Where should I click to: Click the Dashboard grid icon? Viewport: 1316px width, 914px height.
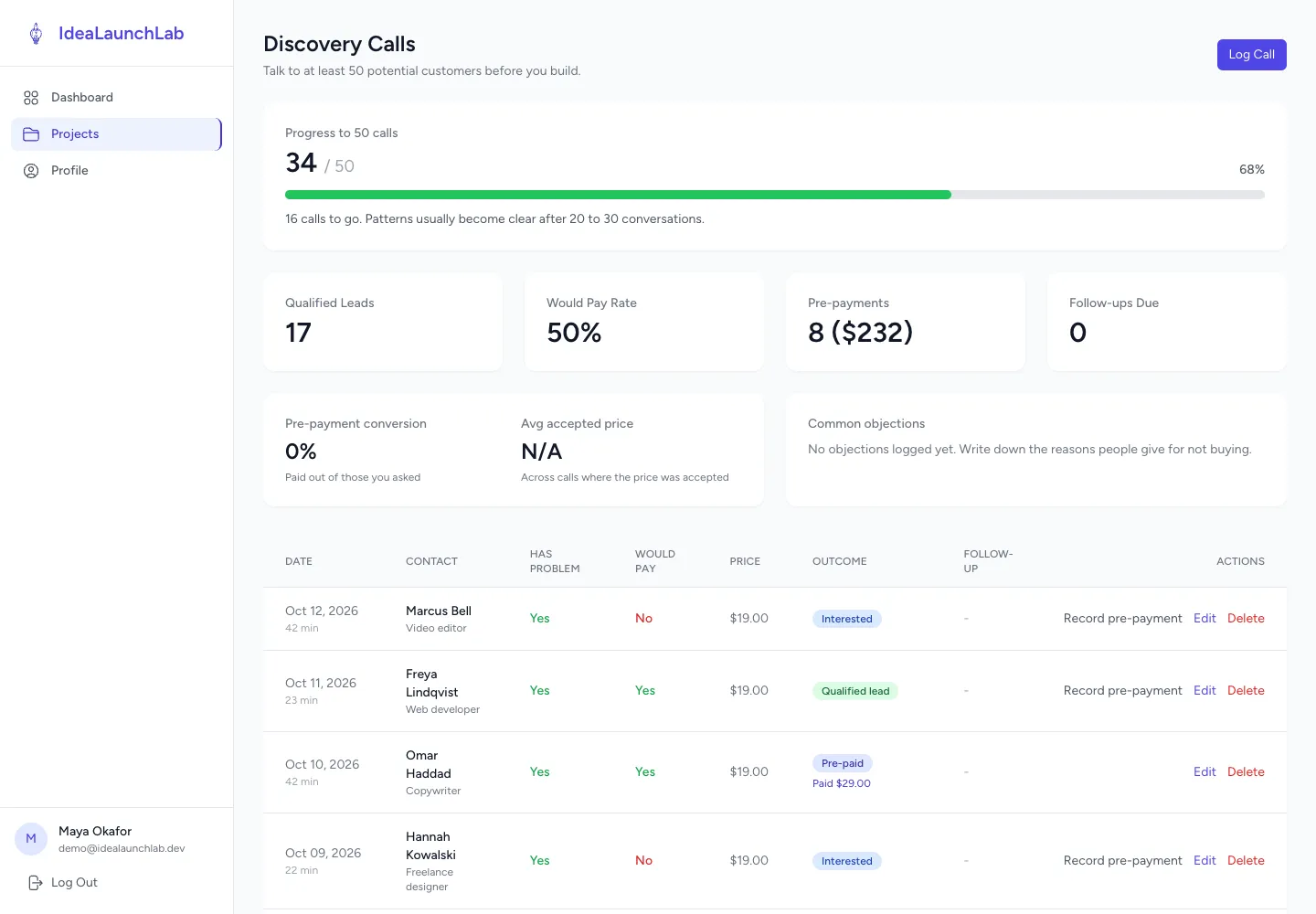point(31,98)
